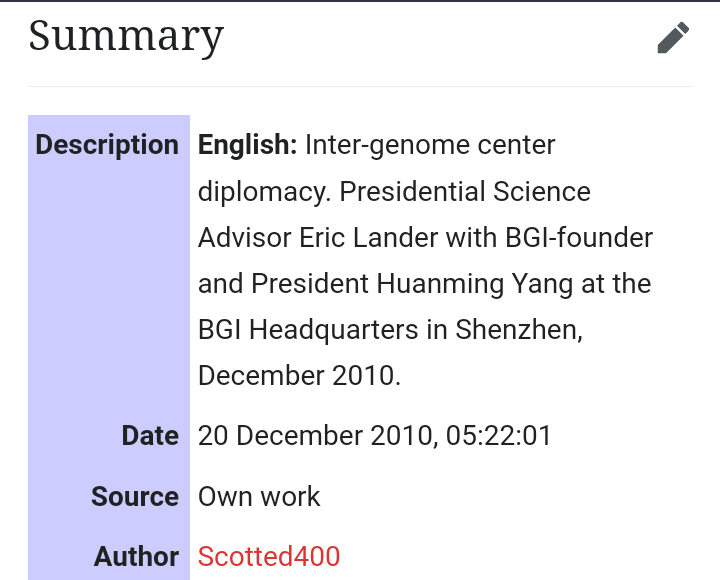Open the Scotted400 author link
720x580 pixels.
point(269,556)
